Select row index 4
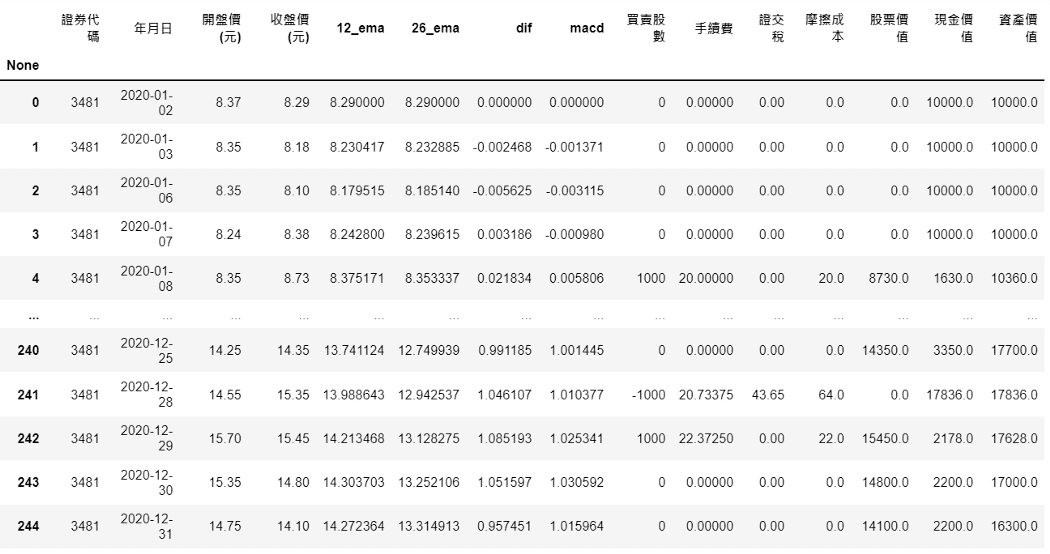This screenshot has height=554, width=1050. tap(35, 278)
